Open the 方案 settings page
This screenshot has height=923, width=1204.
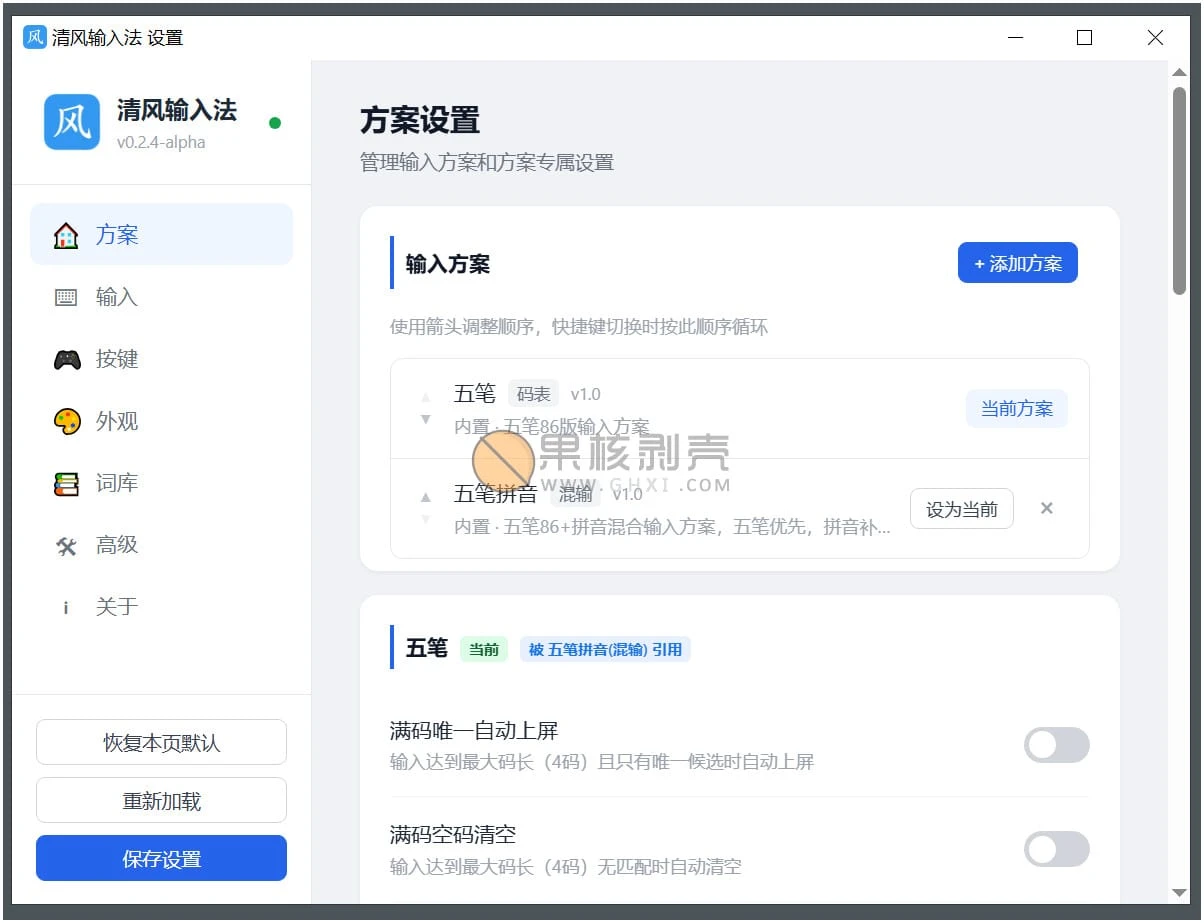[162, 235]
